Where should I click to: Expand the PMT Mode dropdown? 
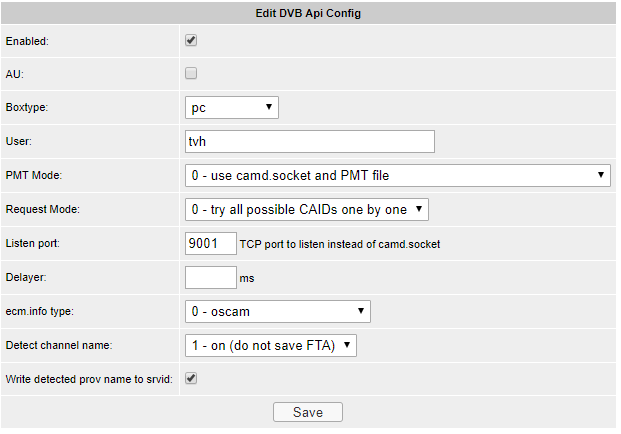point(398,175)
